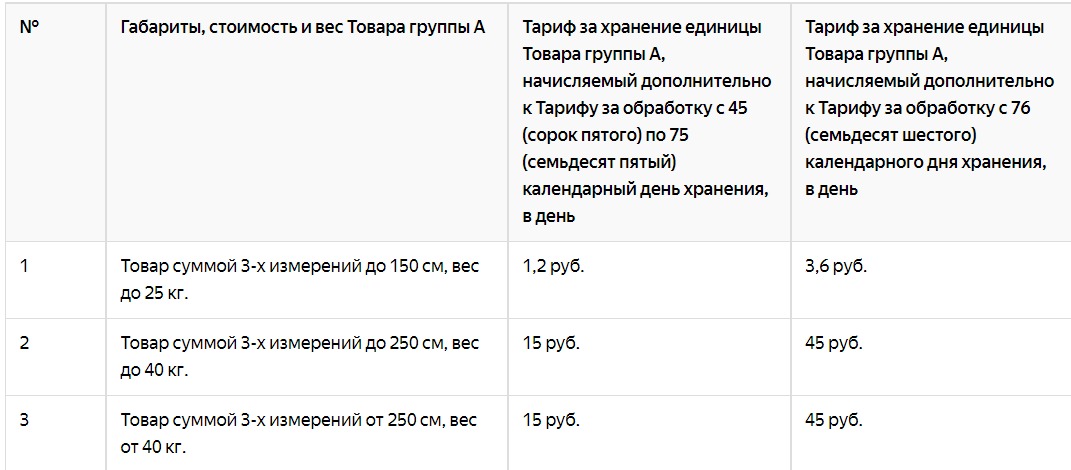Click "45 руб." in row 2
The width and height of the screenshot is (1071, 470).
pyautogui.click(x=834, y=344)
